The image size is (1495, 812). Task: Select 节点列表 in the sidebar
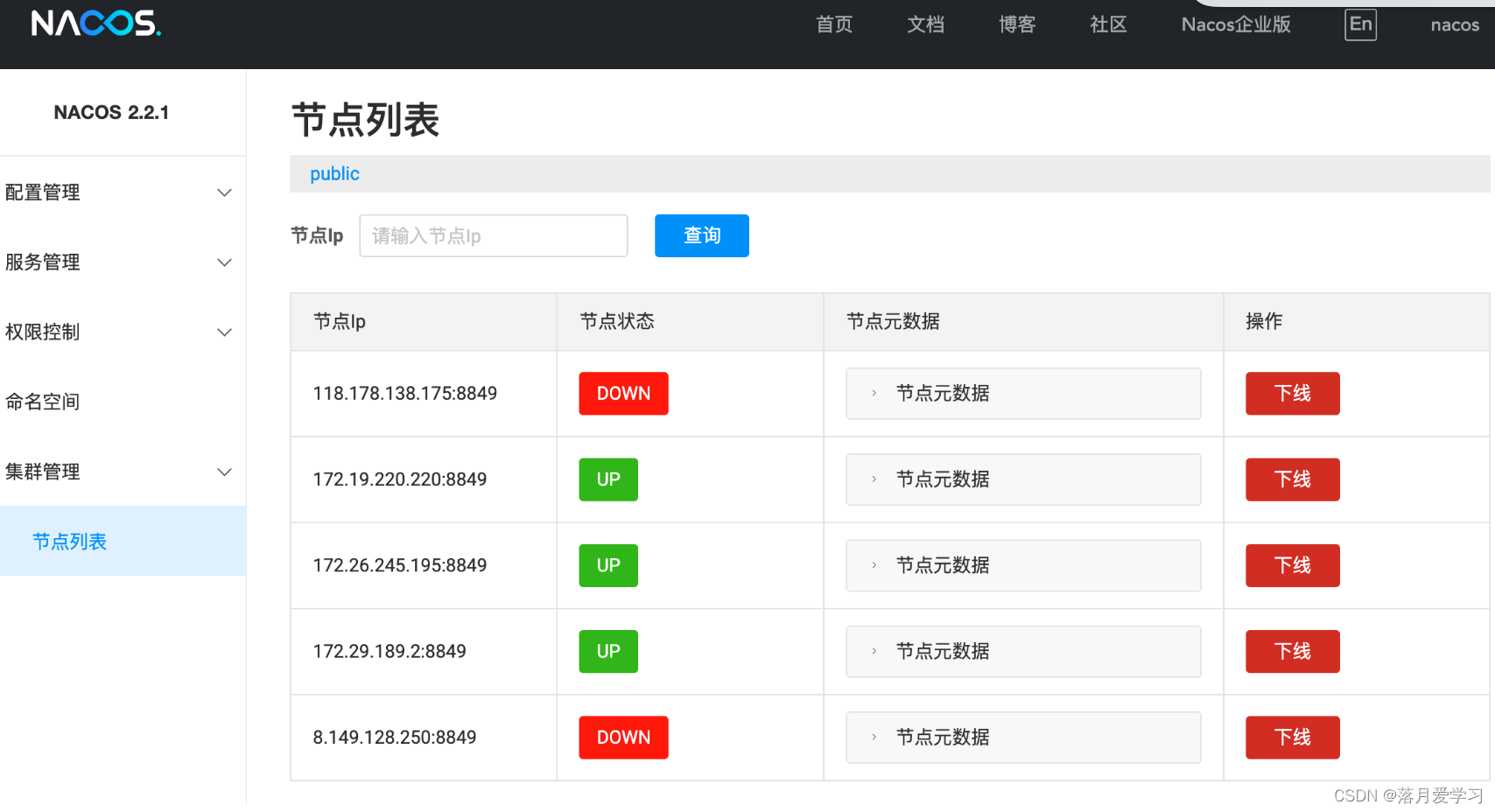click(x=123, y=541)
